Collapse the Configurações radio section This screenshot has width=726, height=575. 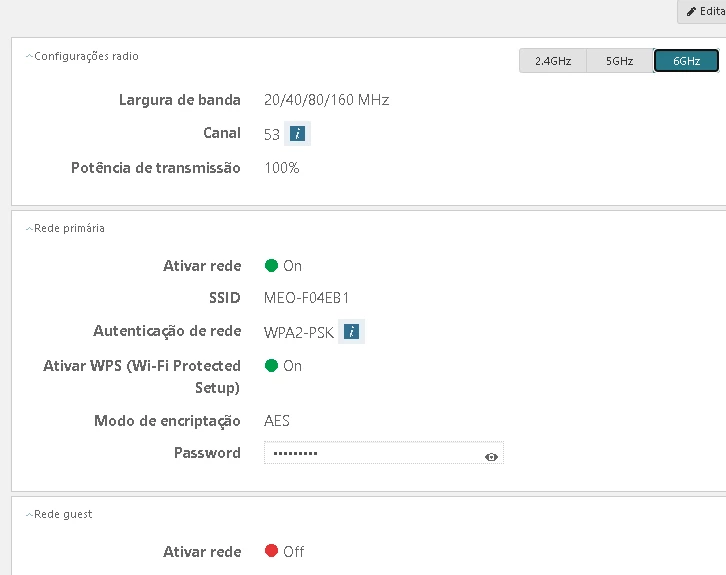click(29, 57)
